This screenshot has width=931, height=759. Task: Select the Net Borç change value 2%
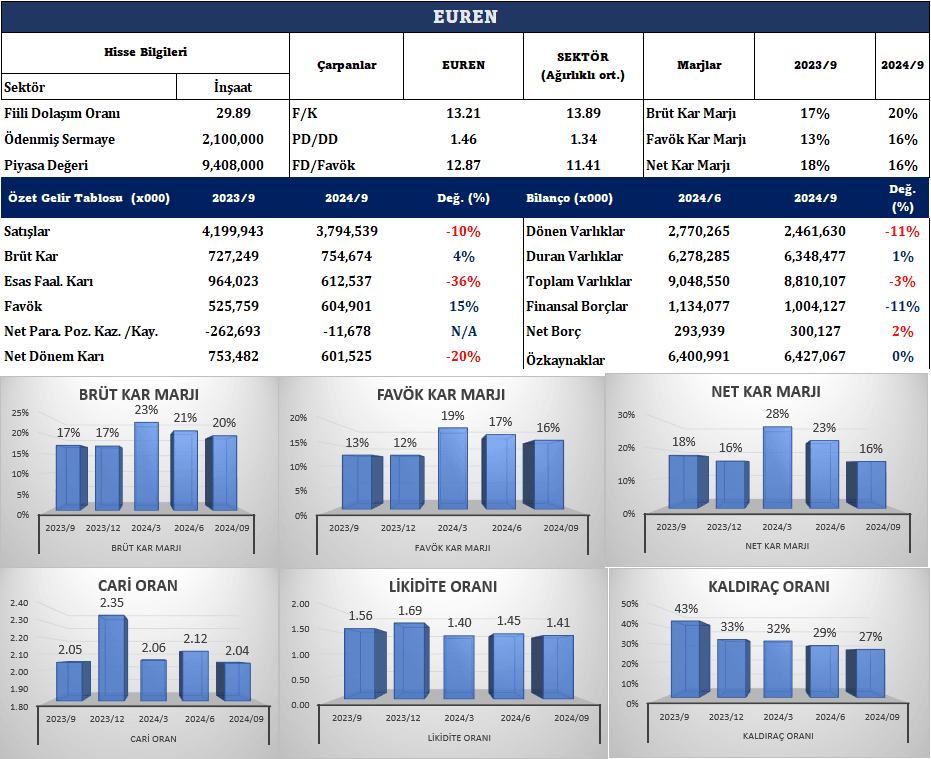click(x=902, y=331)
